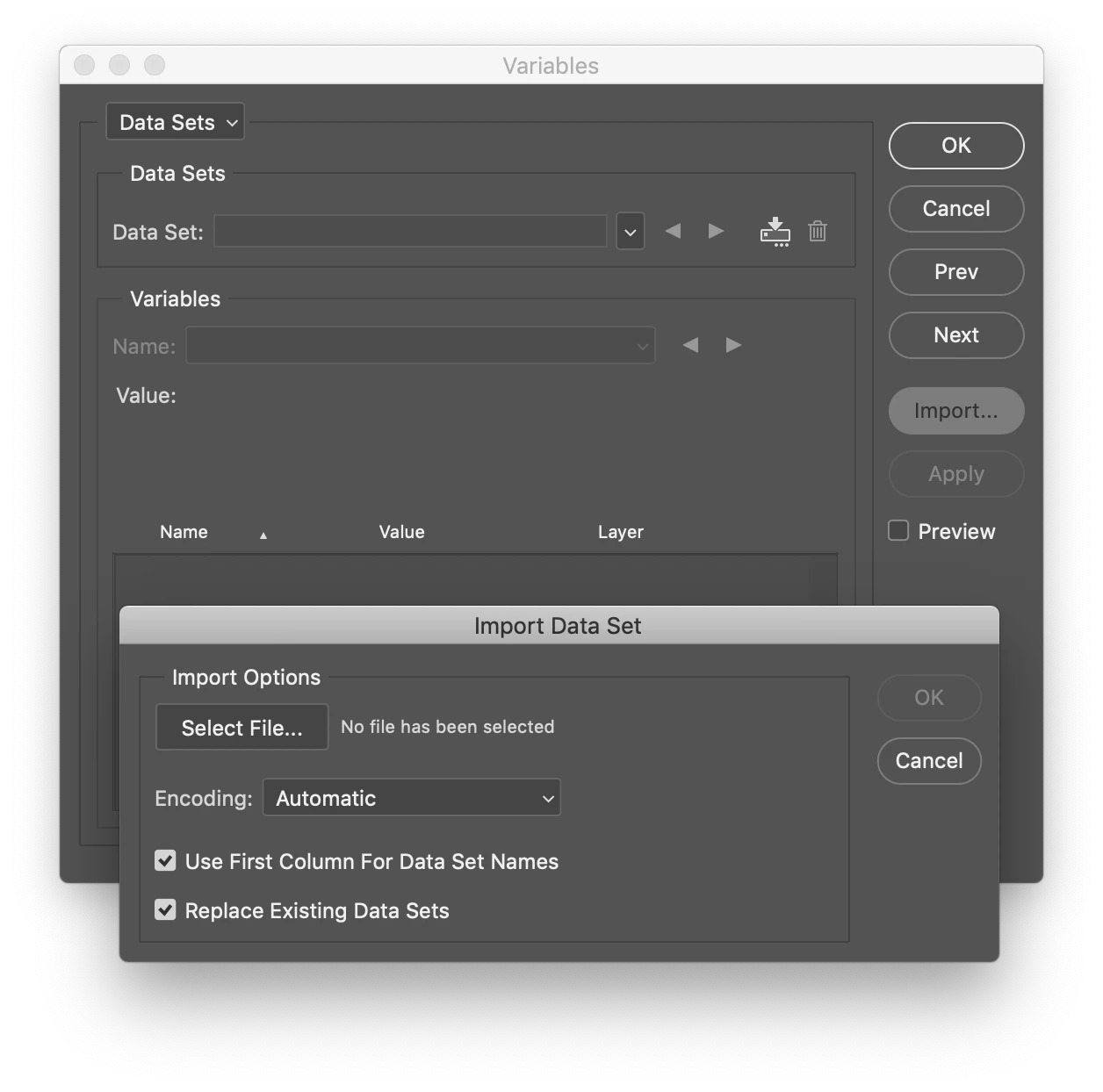Click the Layer column header
1103x1092 pixels.
click(x=621, y=532)
